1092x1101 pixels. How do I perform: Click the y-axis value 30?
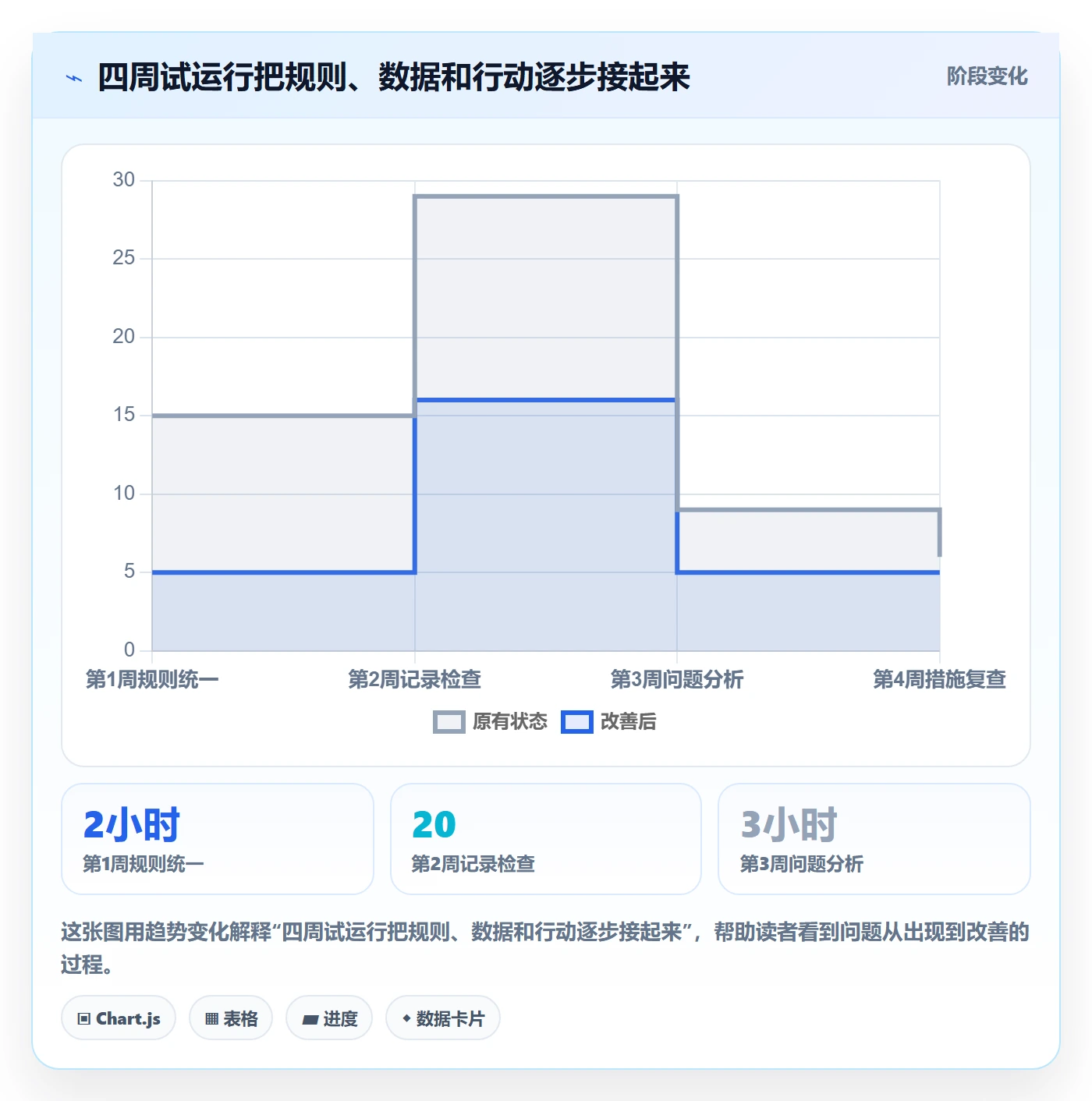click(124, 180)
